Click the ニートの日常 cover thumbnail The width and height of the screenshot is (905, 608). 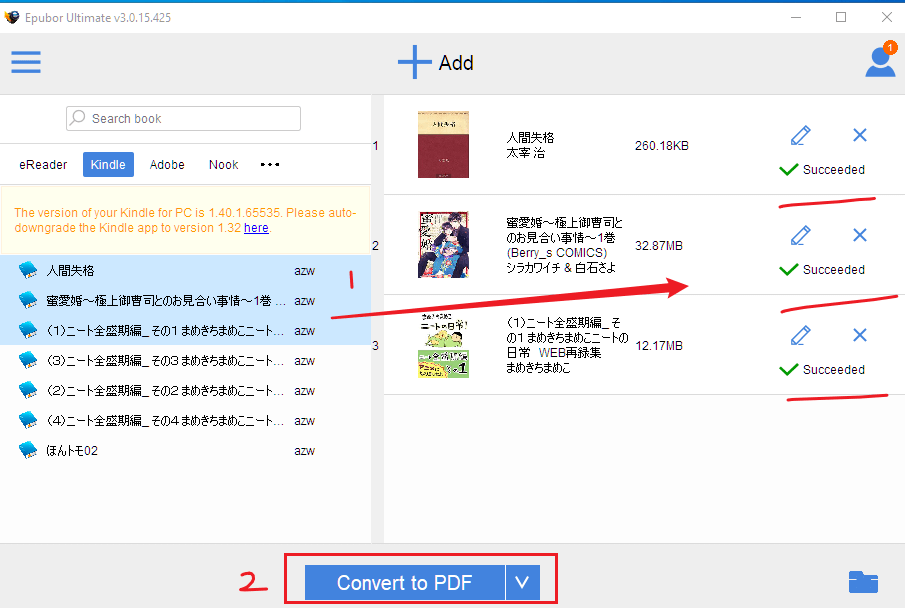pos(443,345)
